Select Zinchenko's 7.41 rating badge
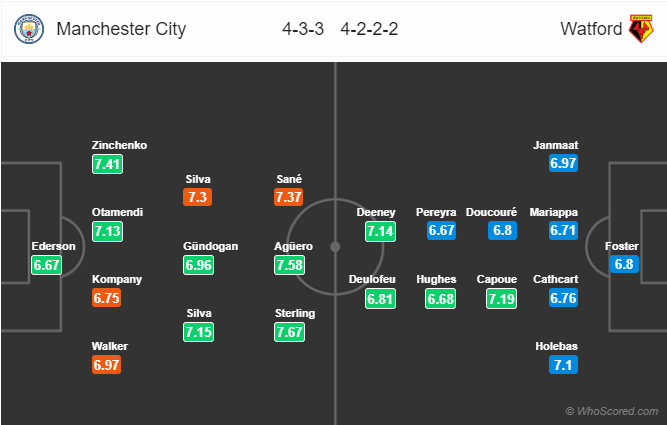 click(x=106, y=164)
